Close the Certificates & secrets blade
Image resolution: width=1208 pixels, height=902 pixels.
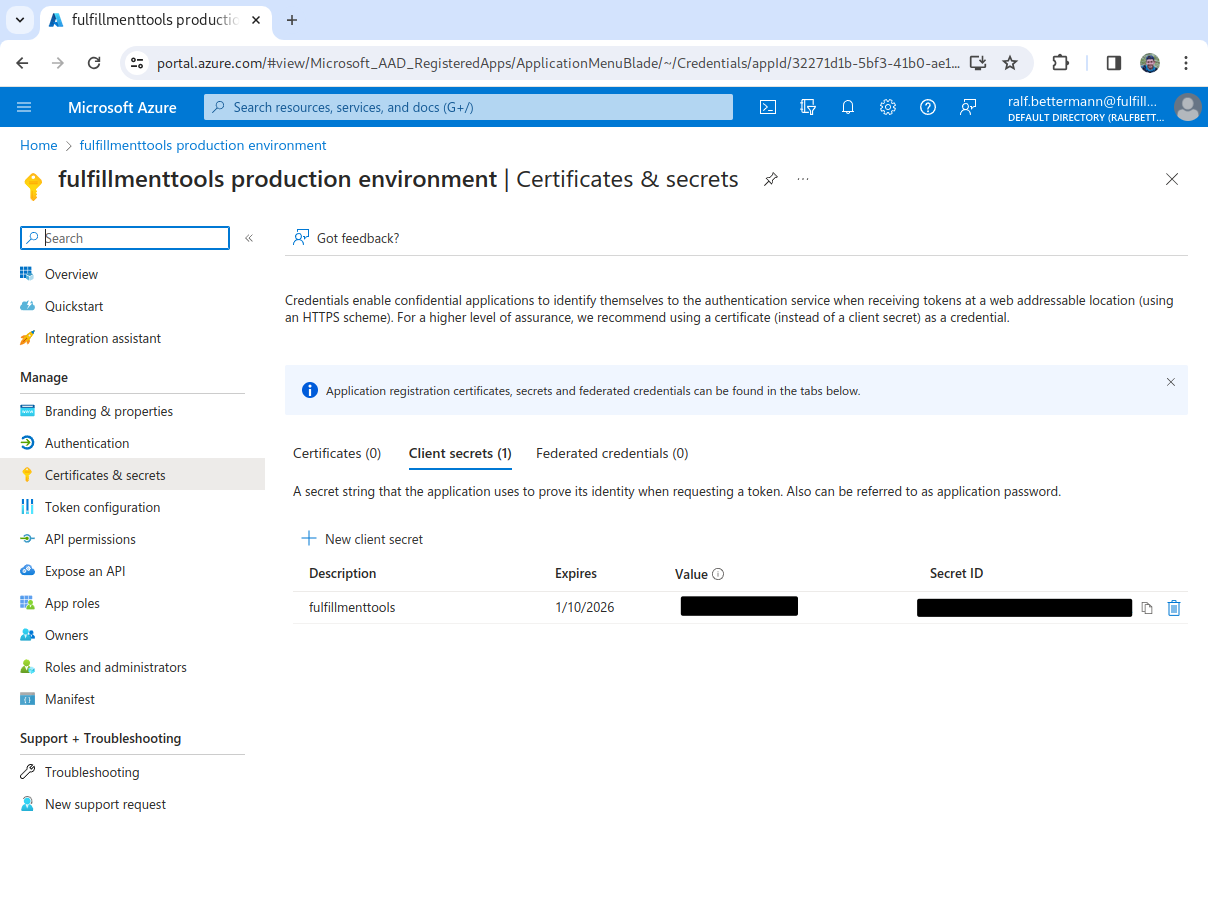[1172, 179]
